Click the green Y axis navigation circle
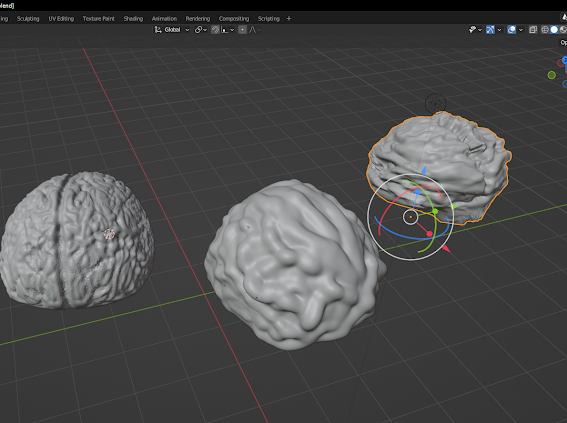Viewport: 567px width, 423px height. [x=551, y=75]
